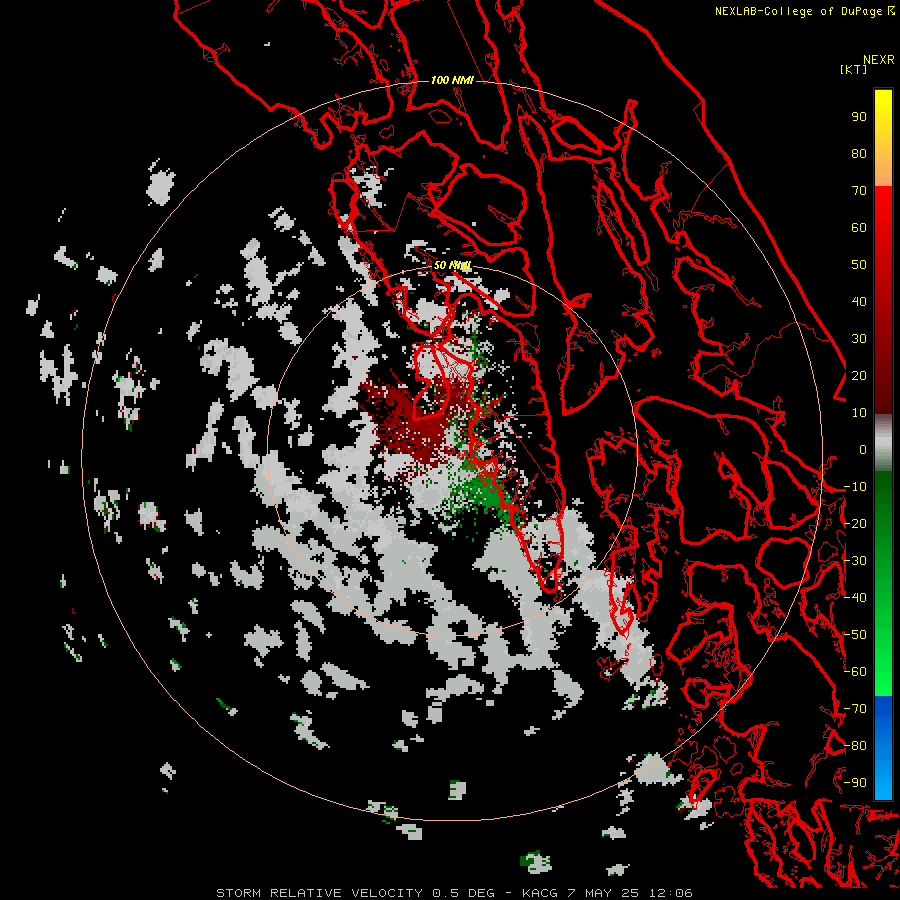
Task: Click the 80 value on velocity legend
Action: tap(859, 154)
